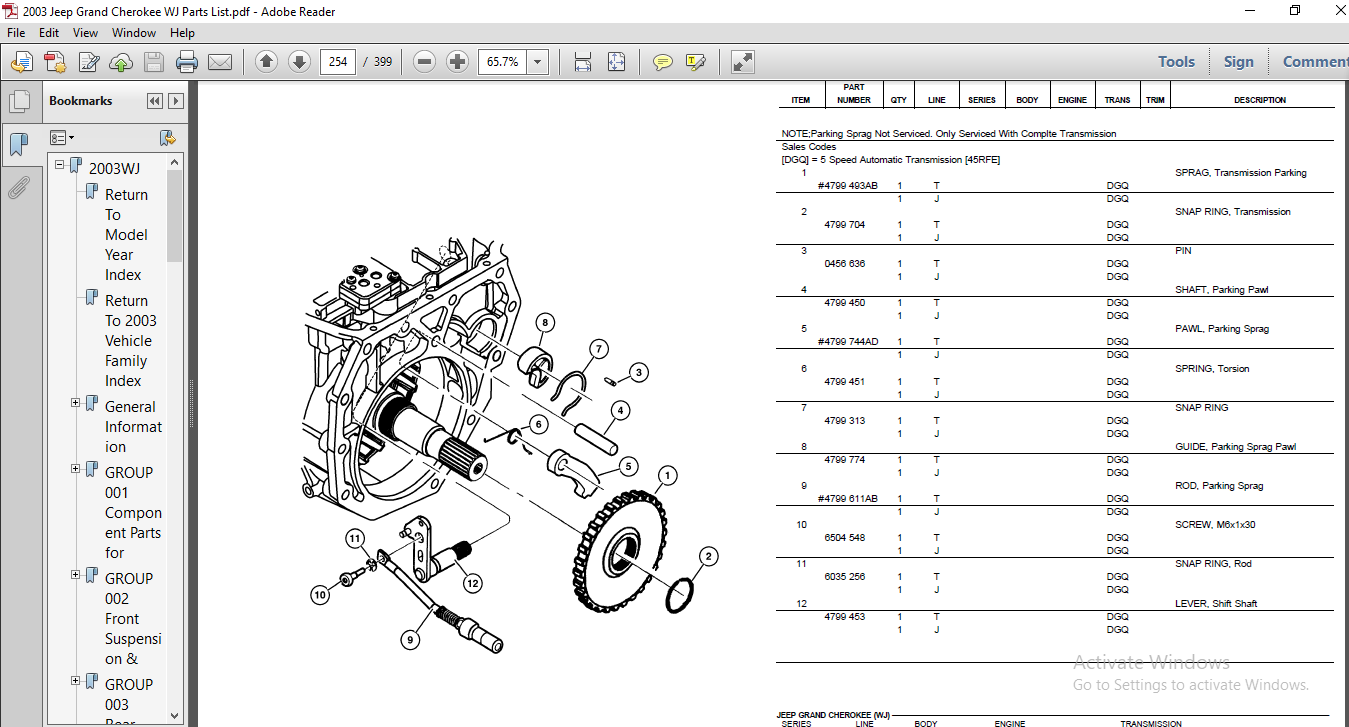The width and height of the screenshot is (1349, 727).
Task: Click part number 6504 548
Action: point(844,538)
